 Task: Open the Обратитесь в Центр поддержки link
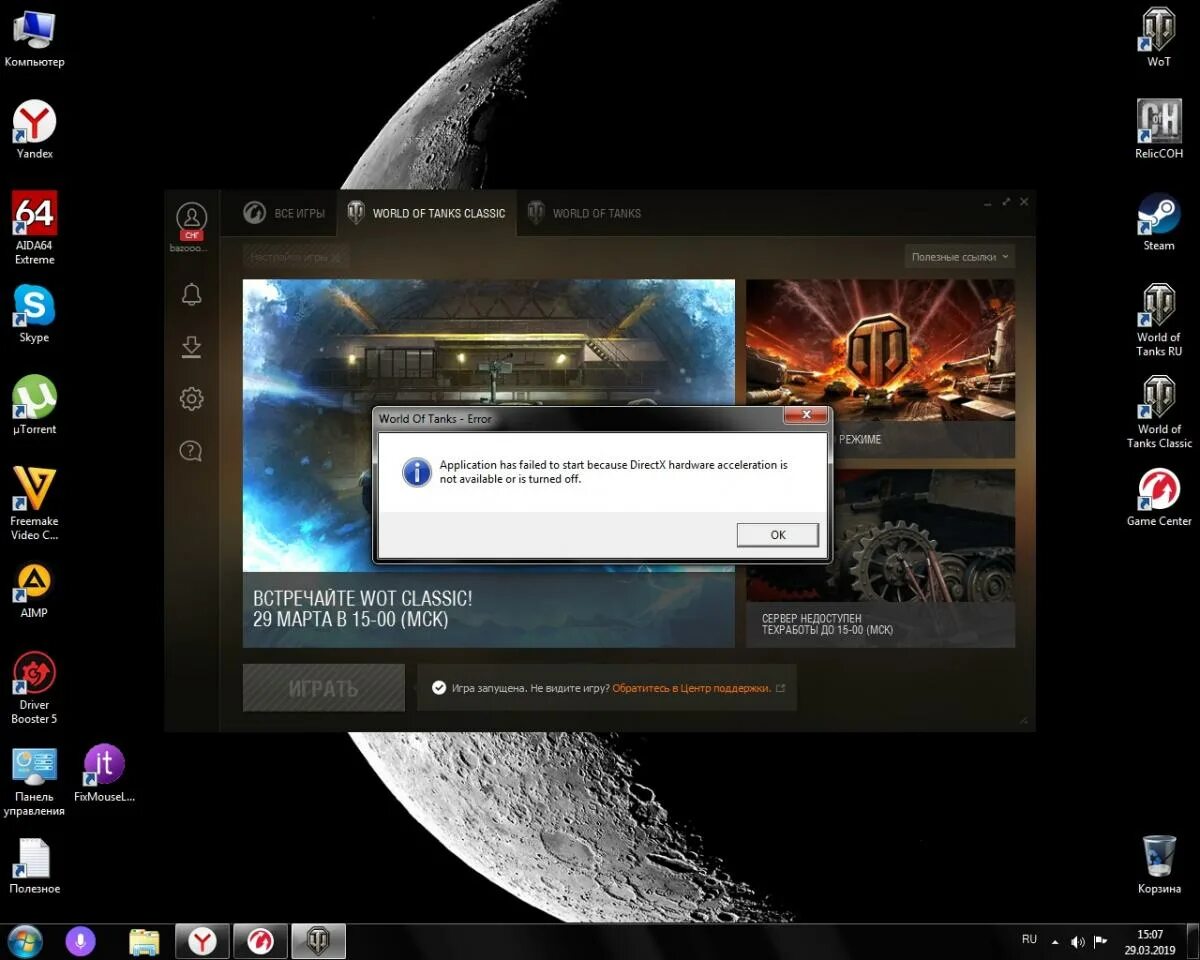(x=692, y=688)
